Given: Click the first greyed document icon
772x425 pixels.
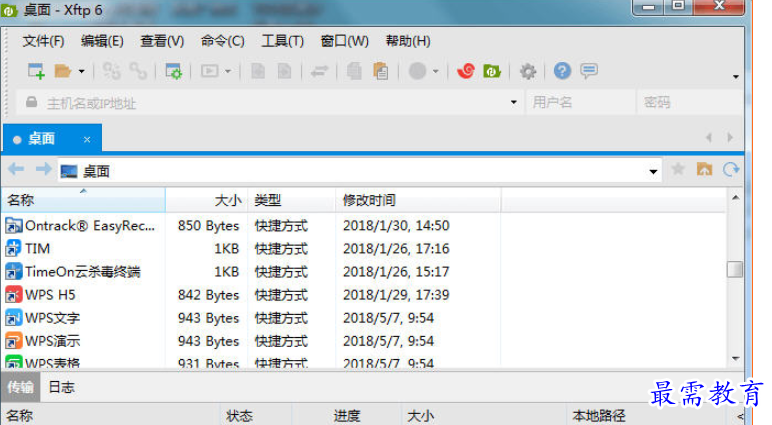Looking at the screenshot, I should 258,71.
